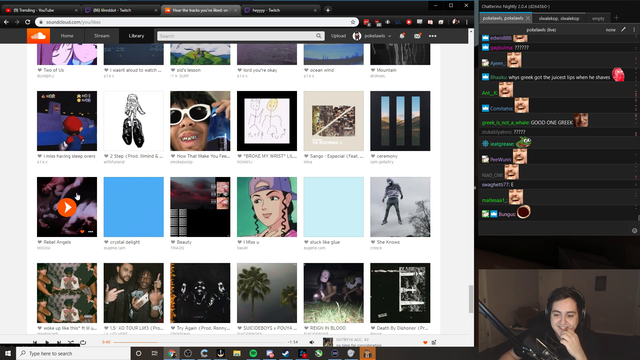
Task: Click the search magnifier icon in SoundCloud
Action: (318, 36)
